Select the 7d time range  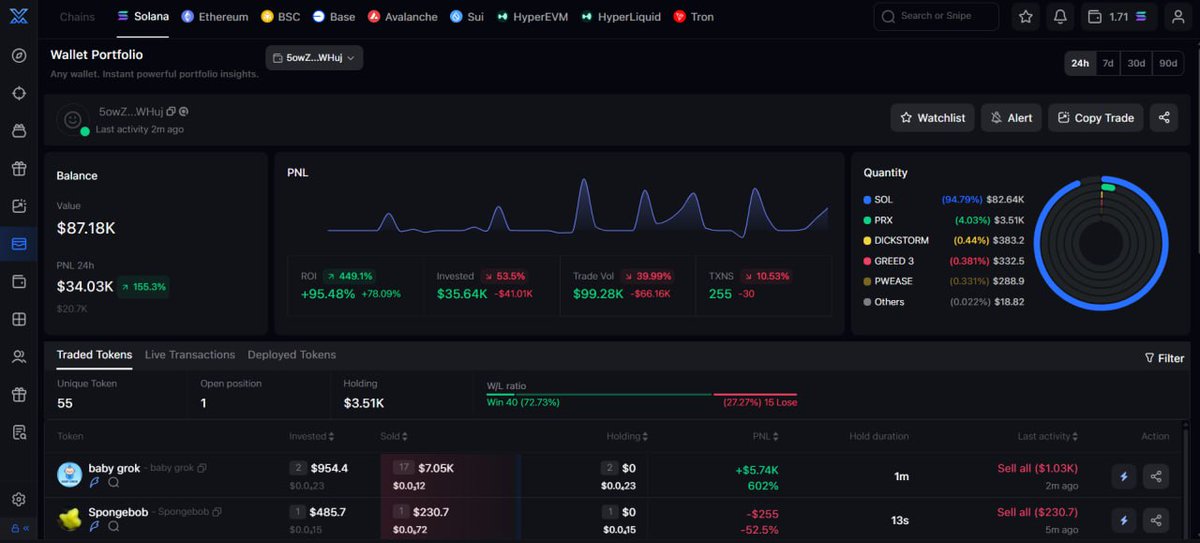[x=1108, y=63]
